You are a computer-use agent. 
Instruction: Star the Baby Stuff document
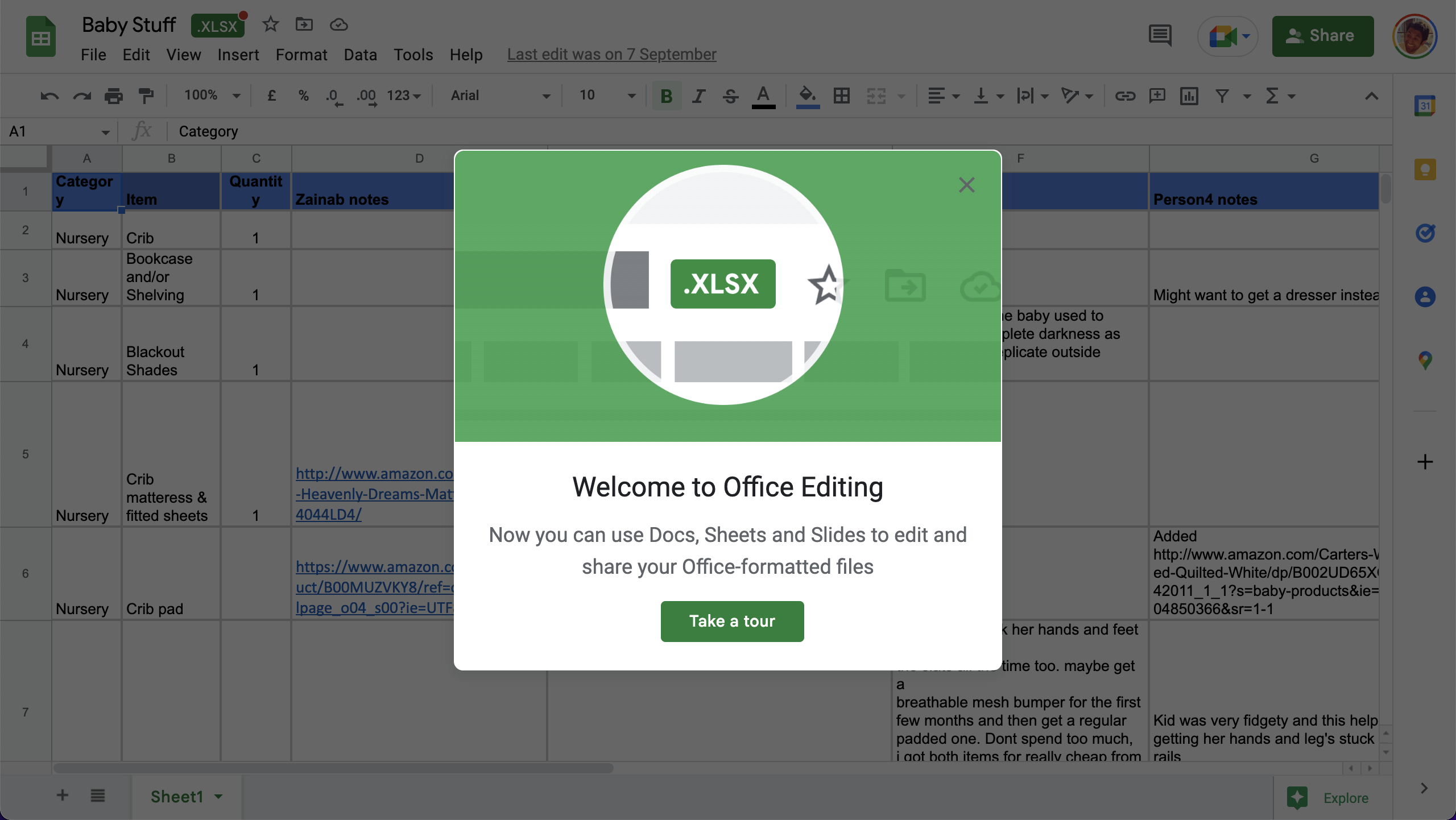(x=270, y=24)
